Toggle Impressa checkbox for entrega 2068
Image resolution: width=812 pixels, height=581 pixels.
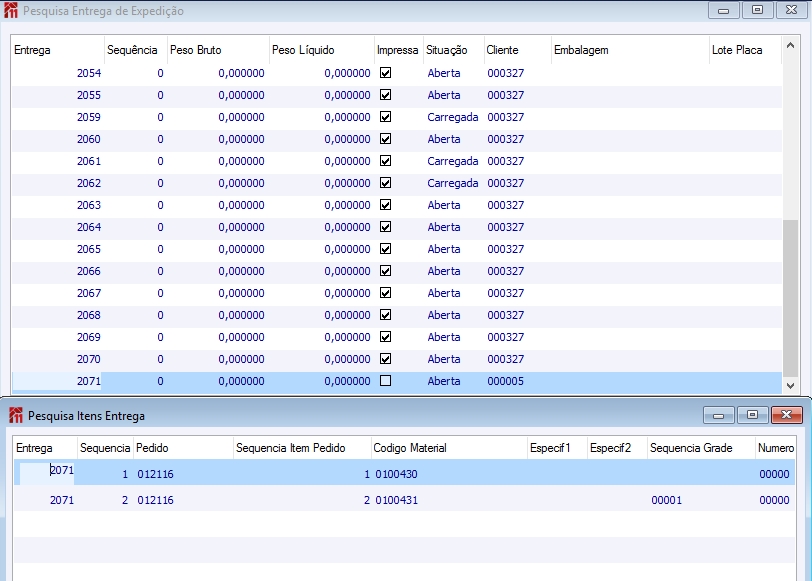(x=385, y=315)
